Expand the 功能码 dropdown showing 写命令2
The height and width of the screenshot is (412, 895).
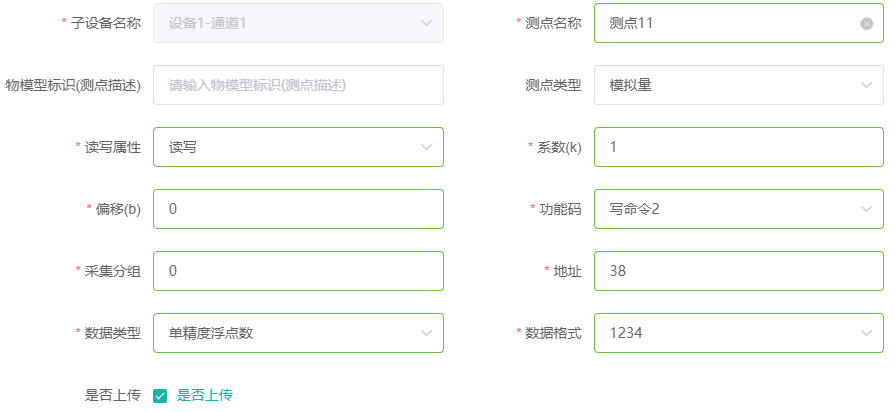739,209
